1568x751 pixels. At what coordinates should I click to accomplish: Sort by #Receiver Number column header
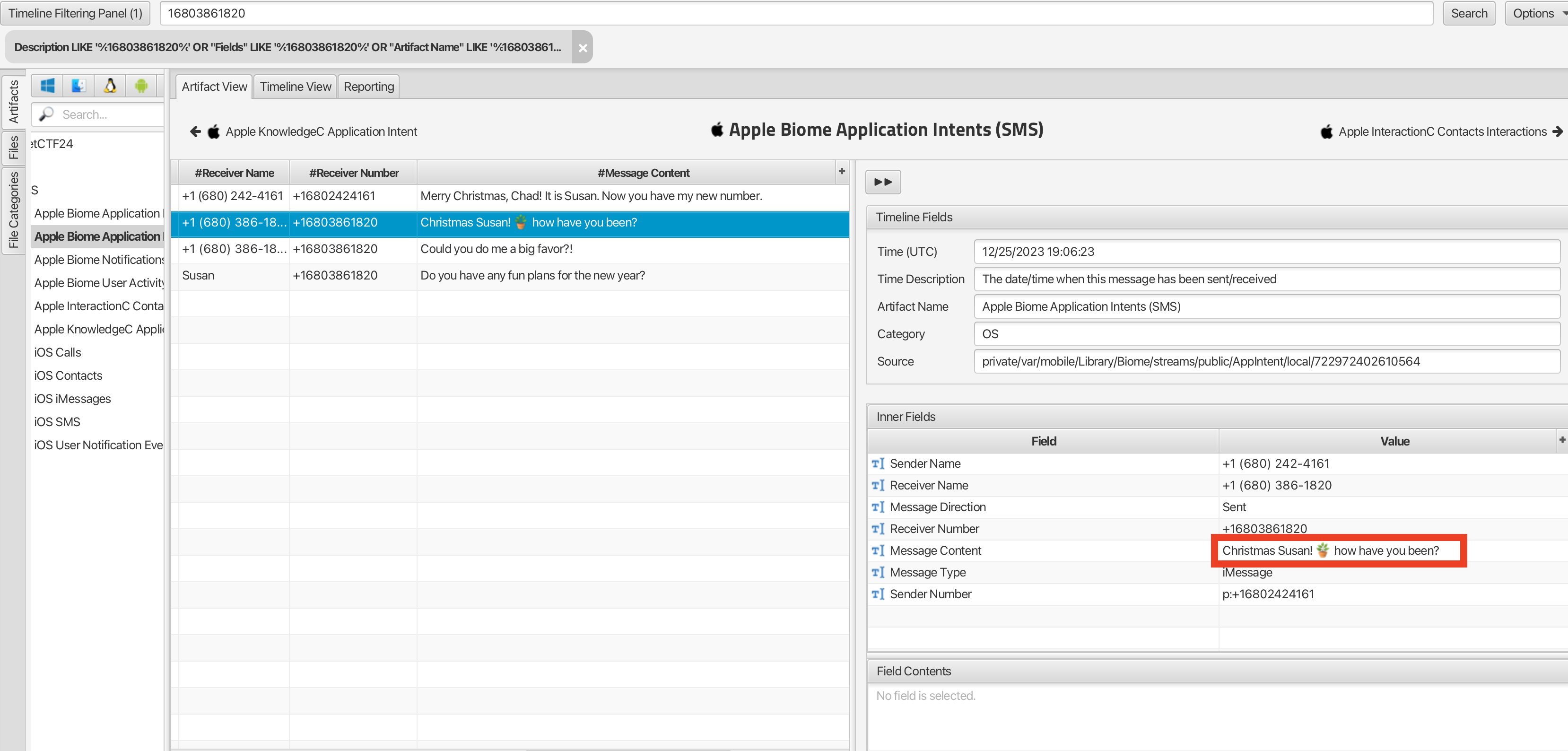point(353,173)
